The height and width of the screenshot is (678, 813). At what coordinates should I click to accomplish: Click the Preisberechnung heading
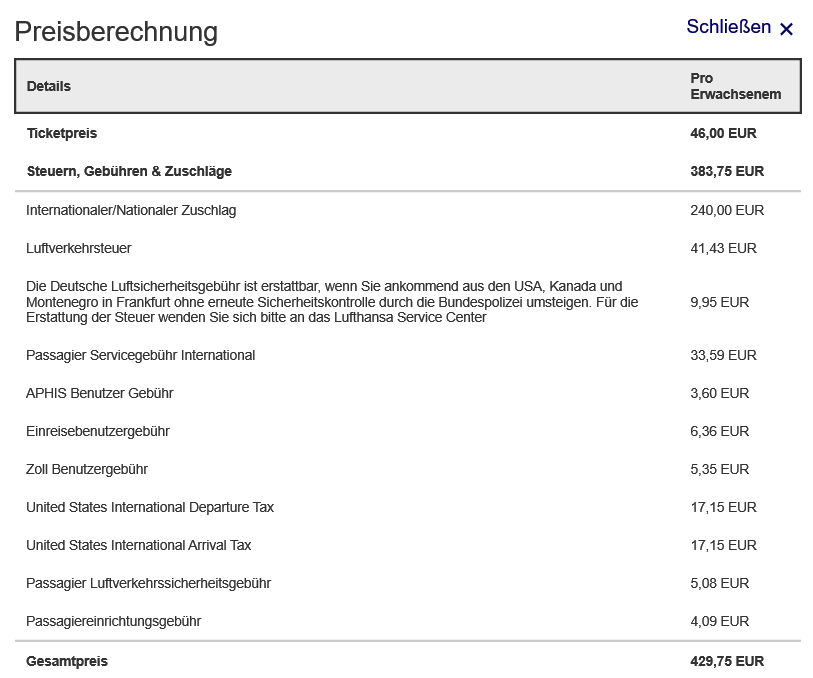(116, 31)
